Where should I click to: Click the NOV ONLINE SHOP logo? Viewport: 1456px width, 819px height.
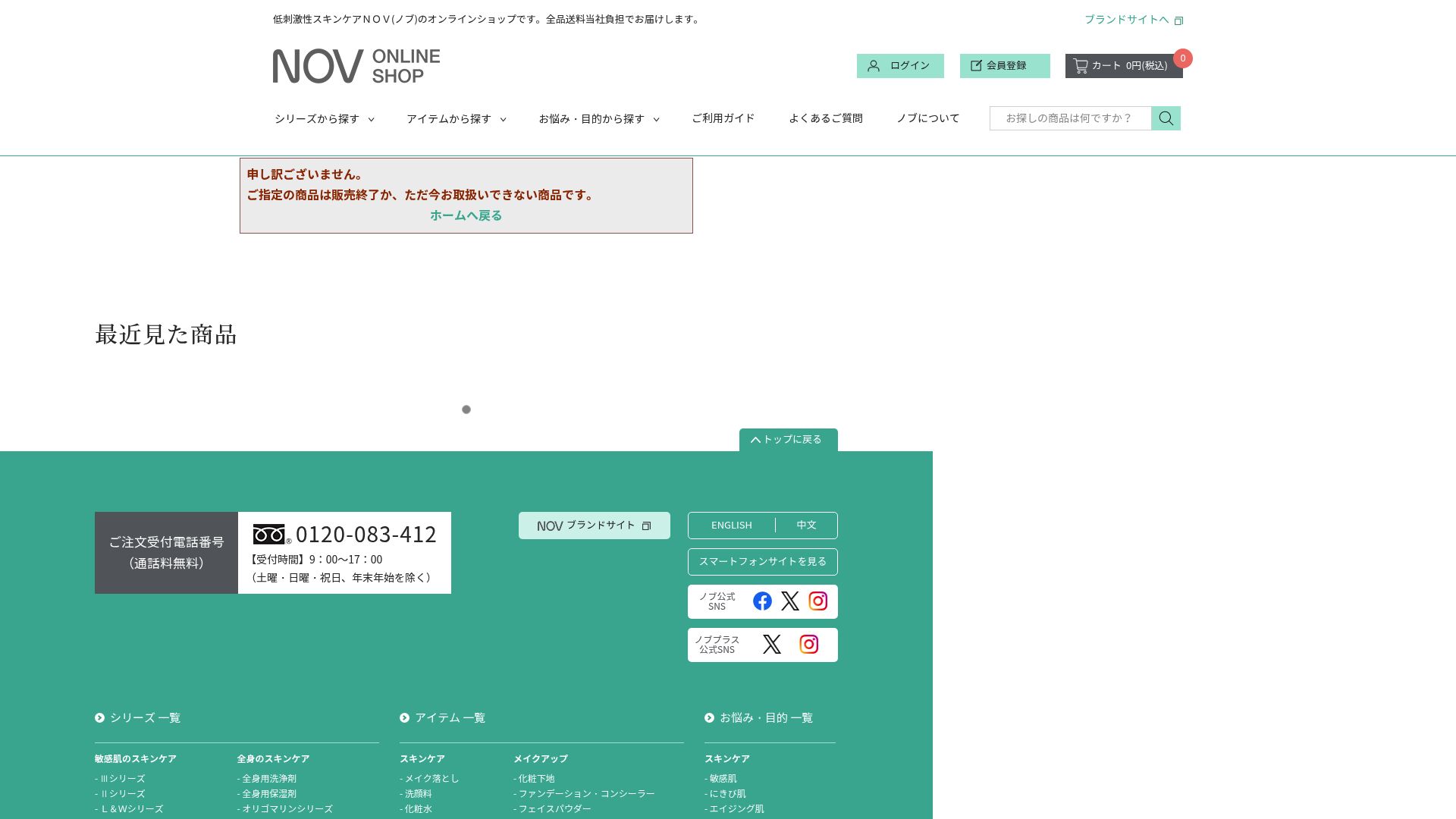coord(356,66)
